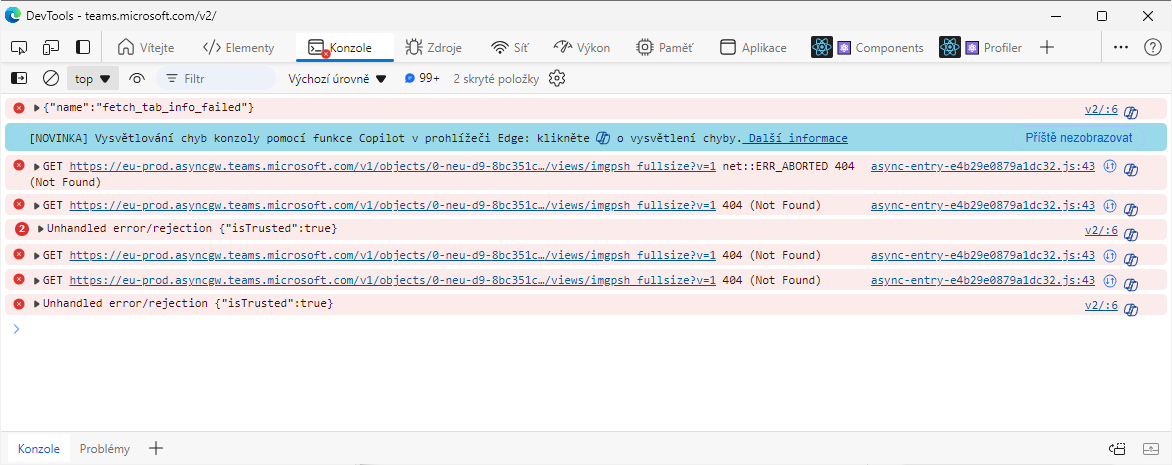Viewport: 1172px width, 465px height.
Task: Toggle the console sidebar panel icon
Action: pos(19,78)
